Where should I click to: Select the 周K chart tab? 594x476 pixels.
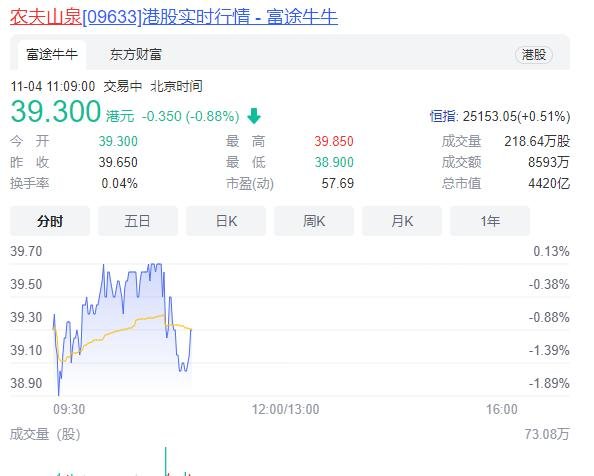click(314, 221)
